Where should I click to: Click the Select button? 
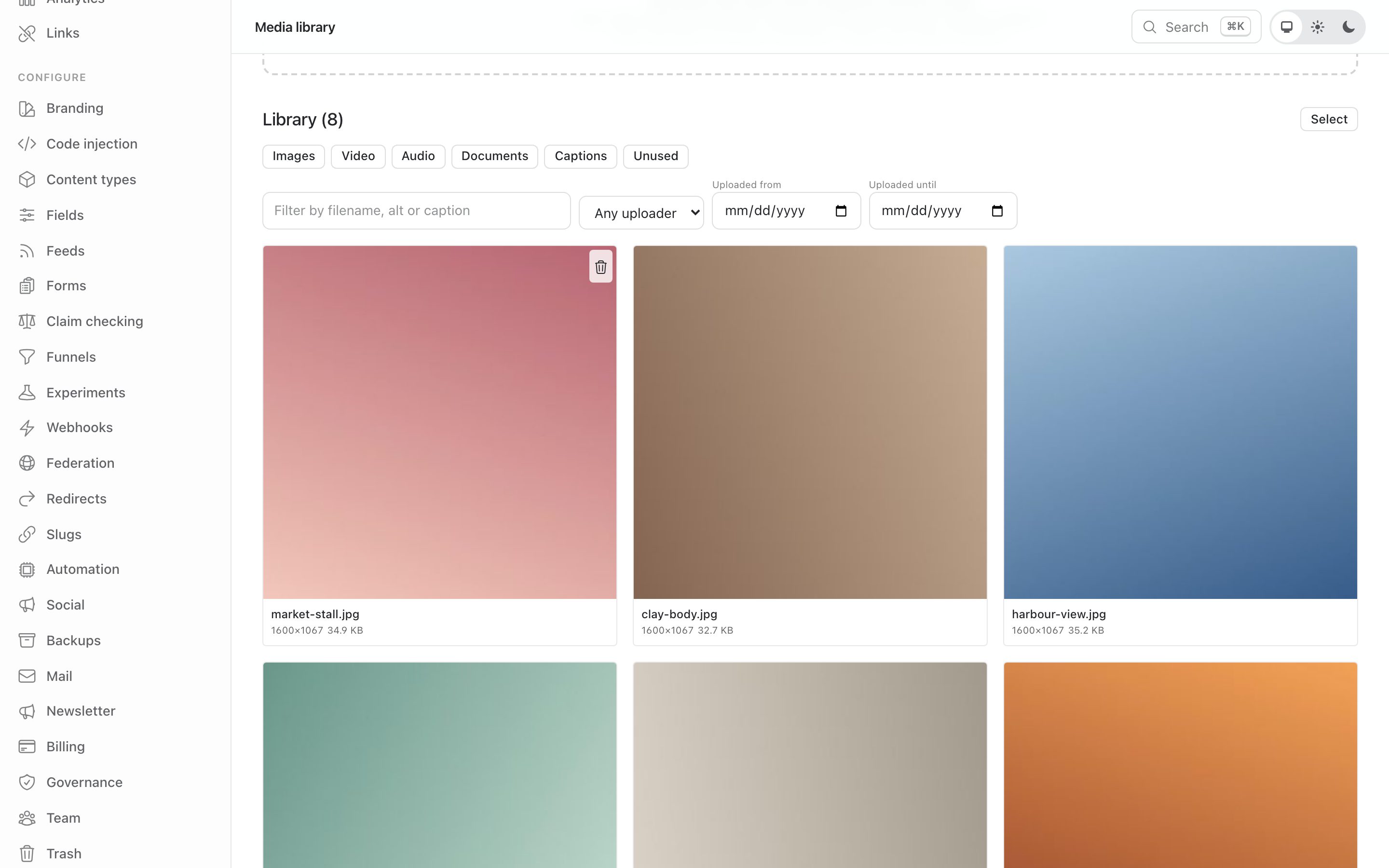point(1329,120)
